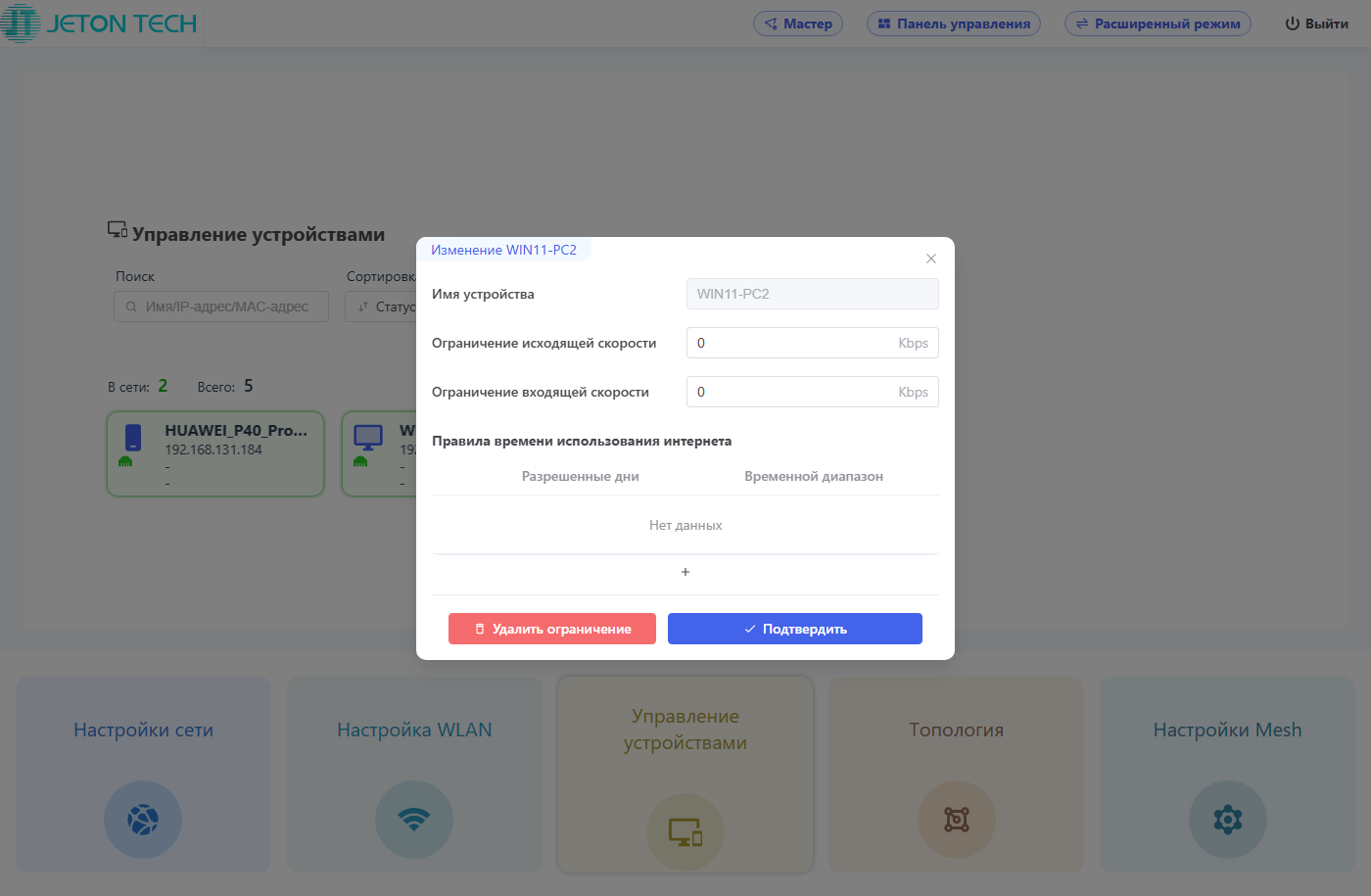The width and height of the screenshot is (1371, 896).
Task: Click the Mesh settings gear icon
Action: tap(1228, 820)
